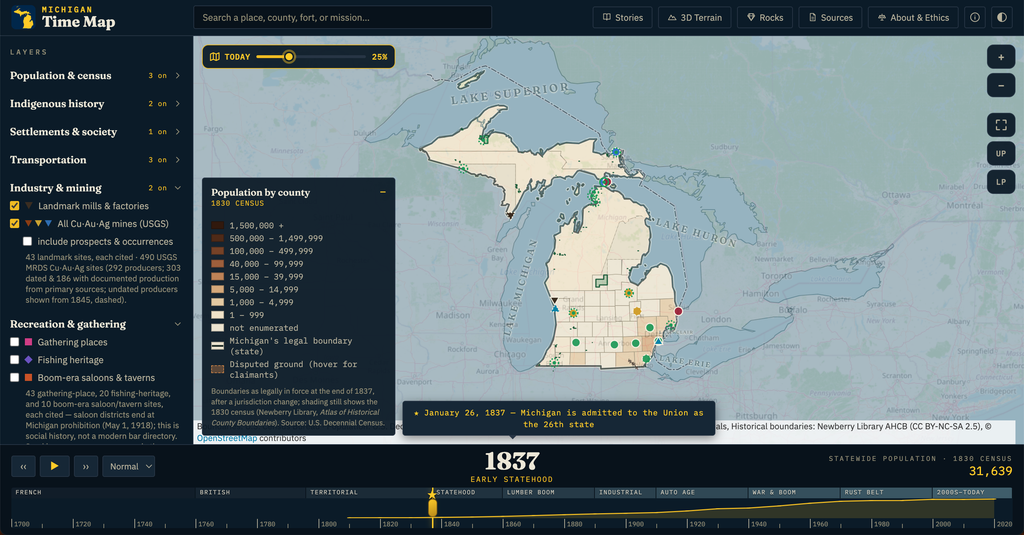Click the map icon beside TODAY
Viewport: 1024px width, 535px height.
pos(215,57)
